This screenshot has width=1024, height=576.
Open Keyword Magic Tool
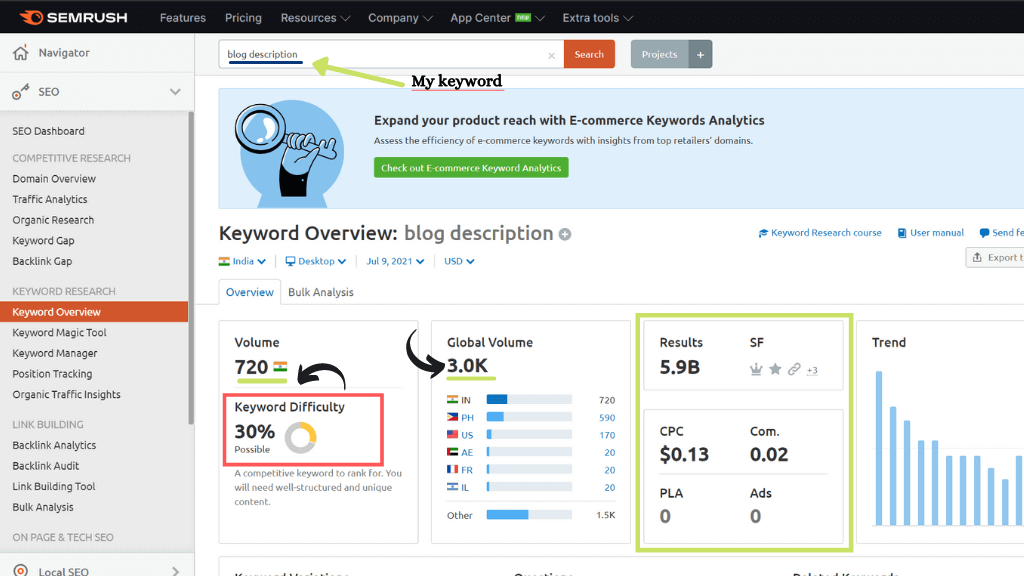coord(59,332)
